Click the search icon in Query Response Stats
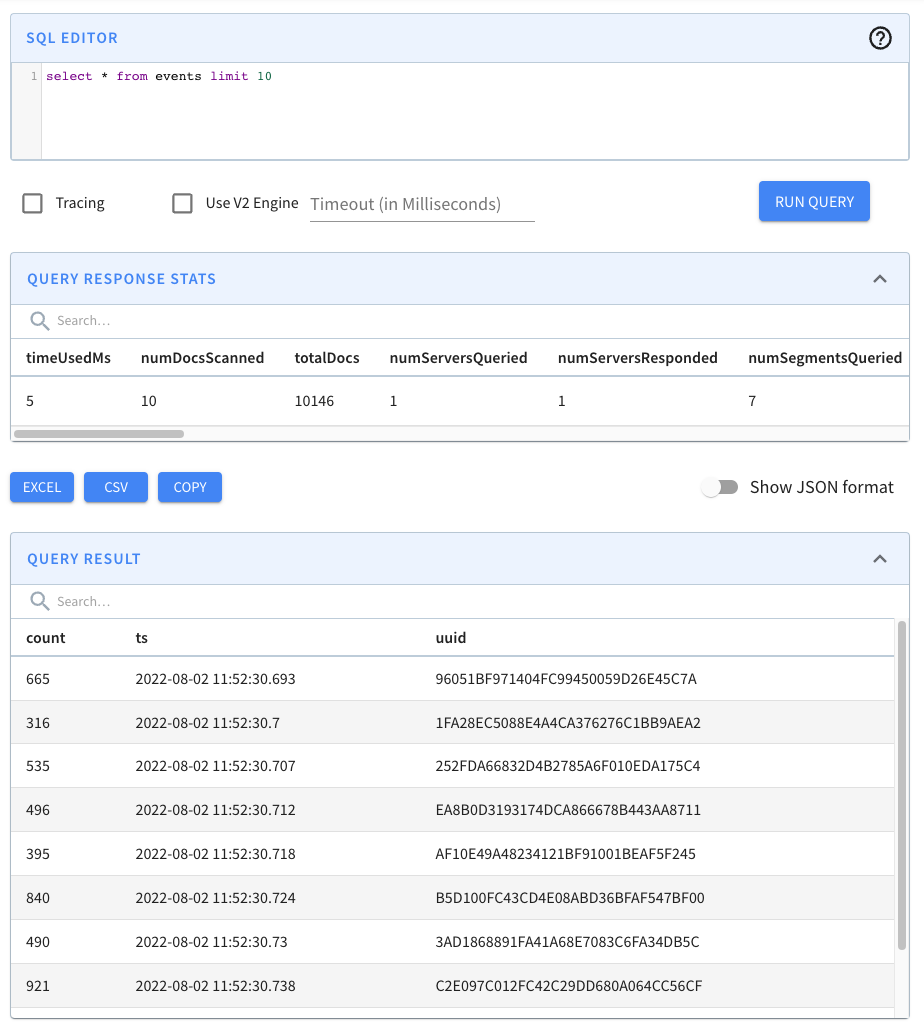The width and height of the screenshot is (924, 1029). tap(38, 321)
